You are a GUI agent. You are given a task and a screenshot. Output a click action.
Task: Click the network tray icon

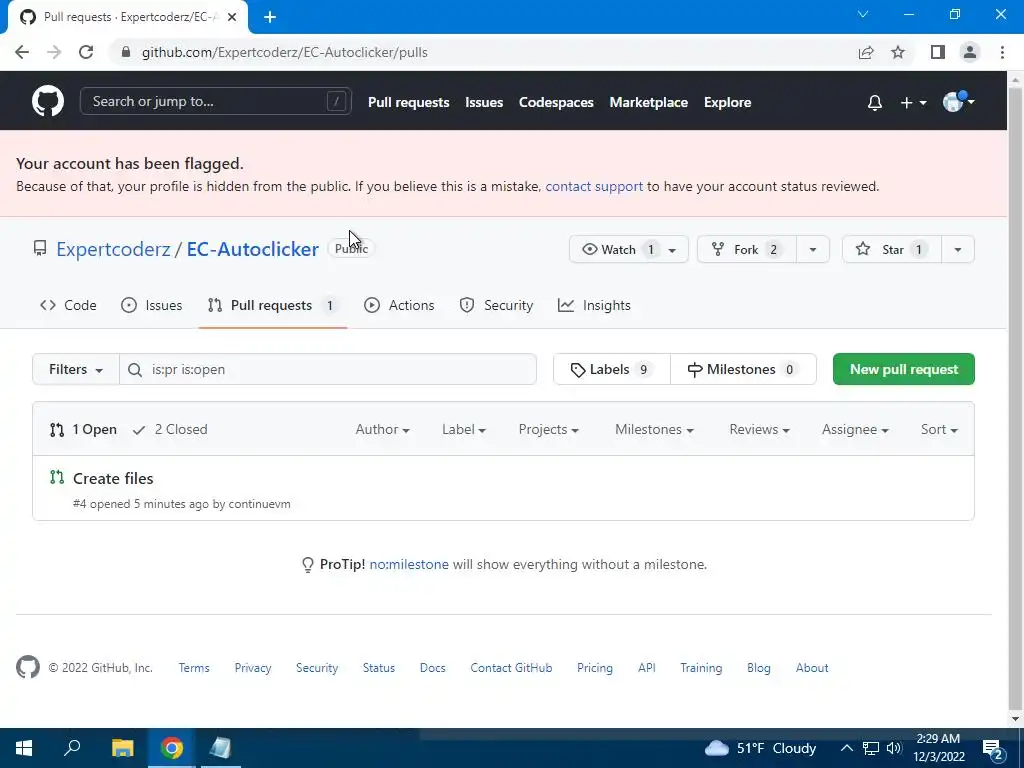pos(871,748)
